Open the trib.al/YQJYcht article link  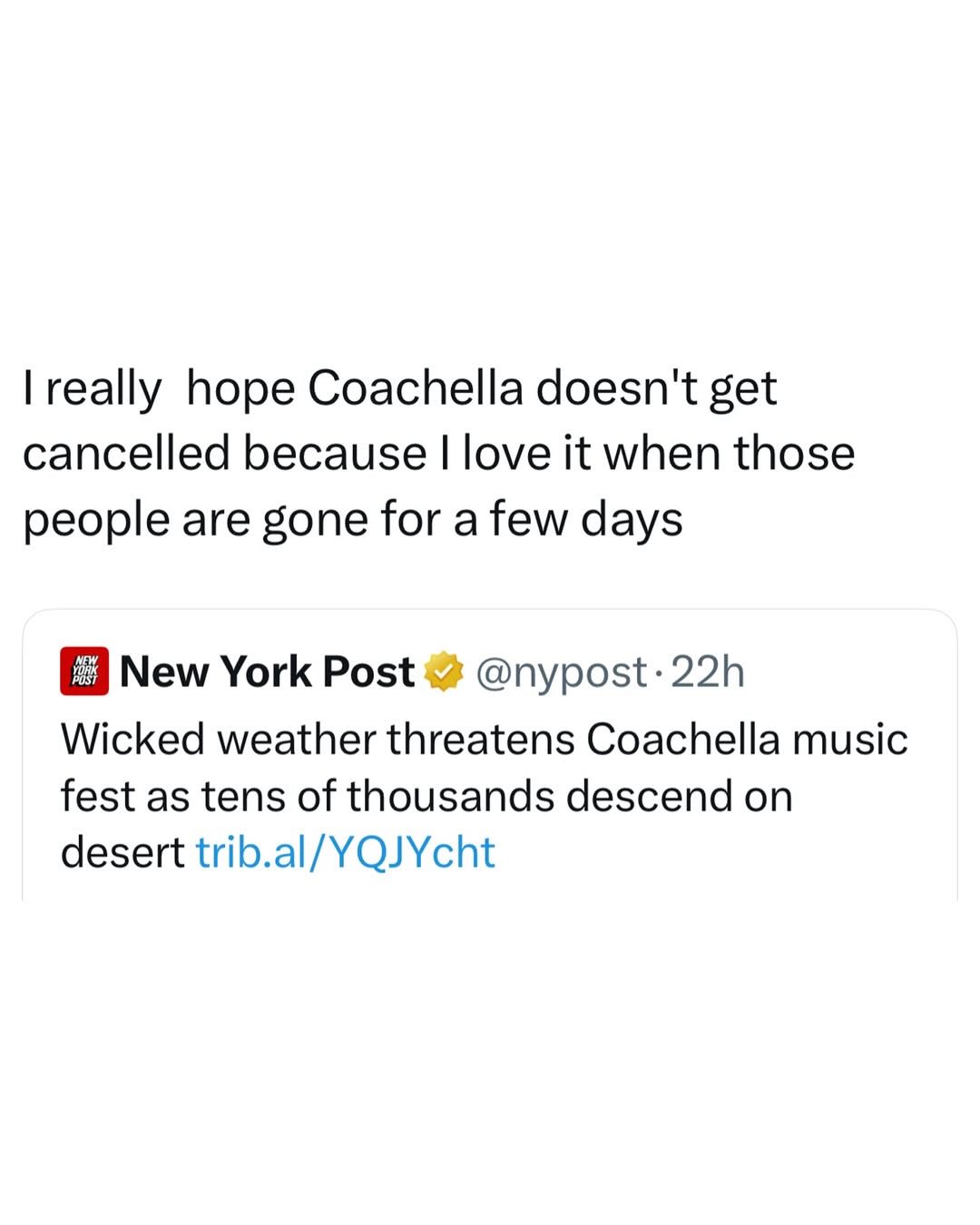[346, 852]
